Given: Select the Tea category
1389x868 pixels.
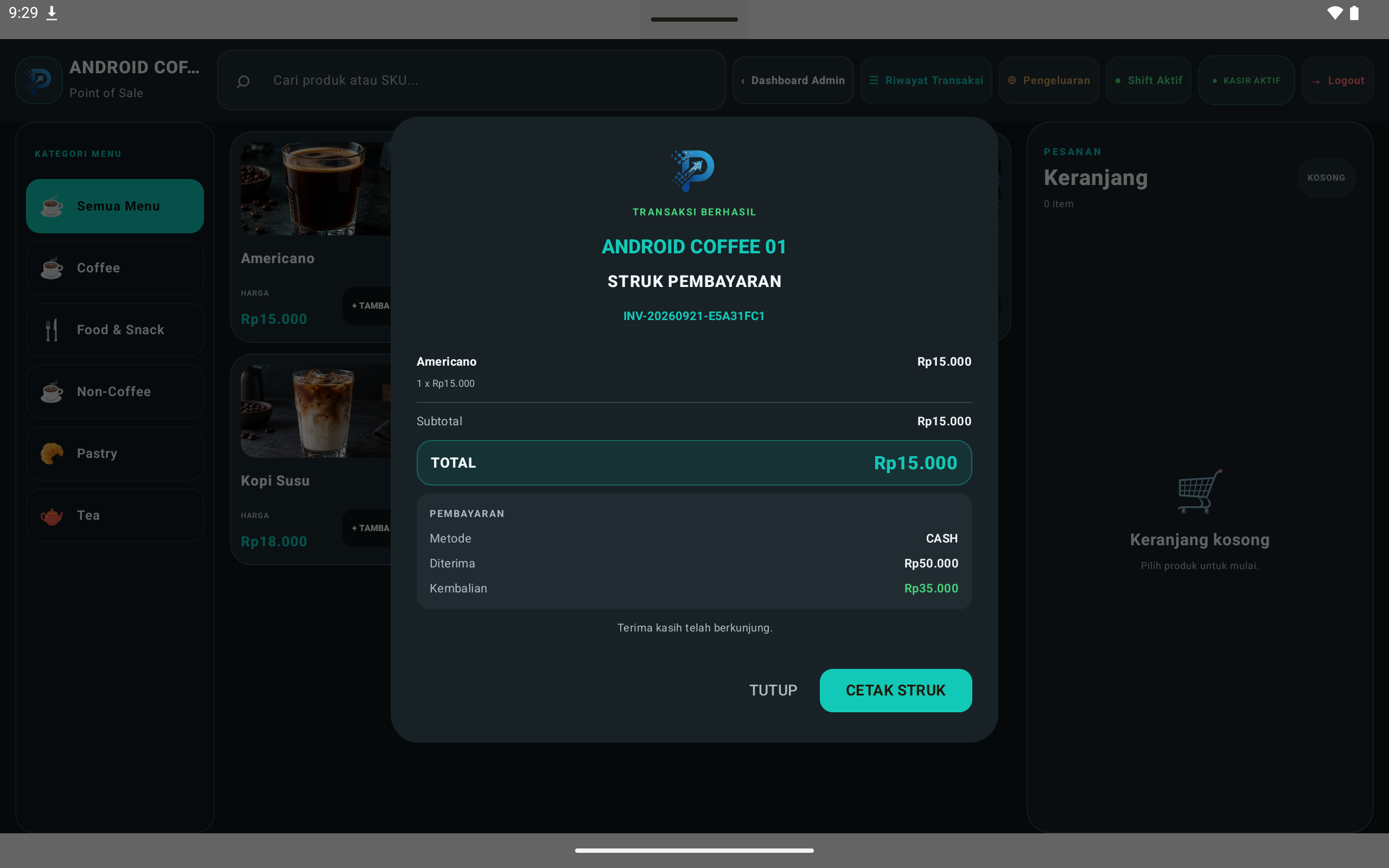Looking at the screenshot, I should [x=115, y=515].
